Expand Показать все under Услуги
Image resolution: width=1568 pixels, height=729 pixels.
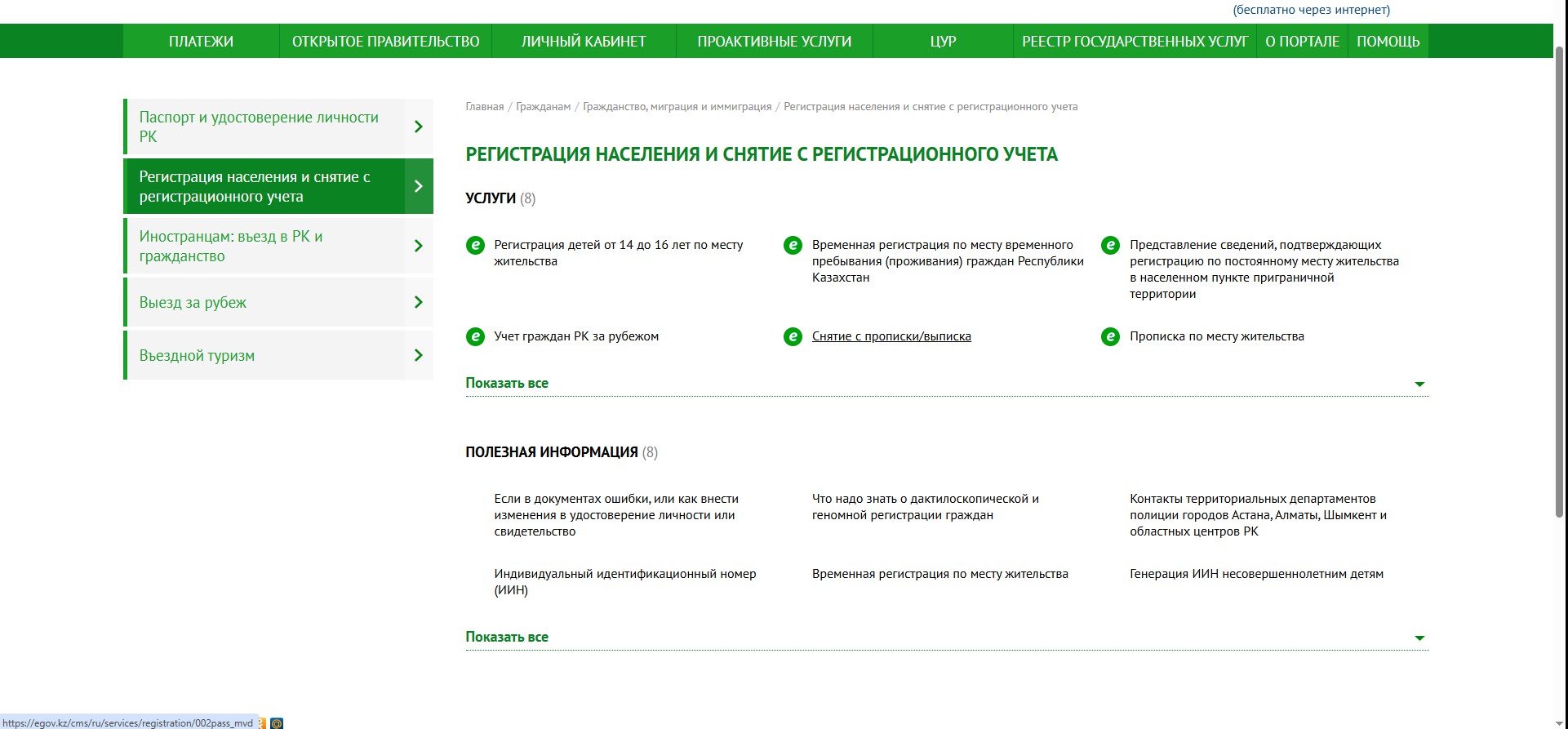tap(1419, 384)
